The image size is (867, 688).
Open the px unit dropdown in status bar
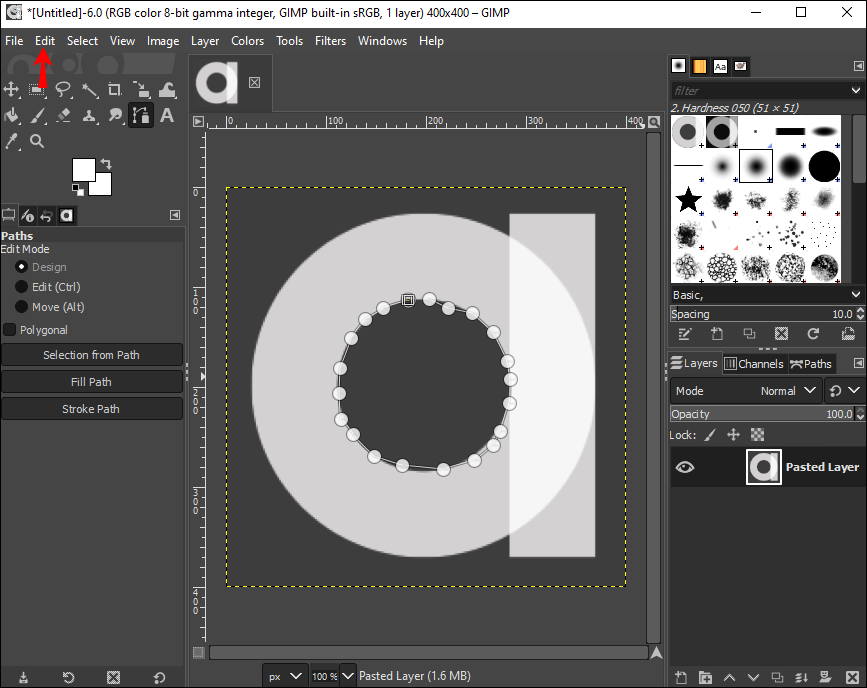click(x=285, y=676)
